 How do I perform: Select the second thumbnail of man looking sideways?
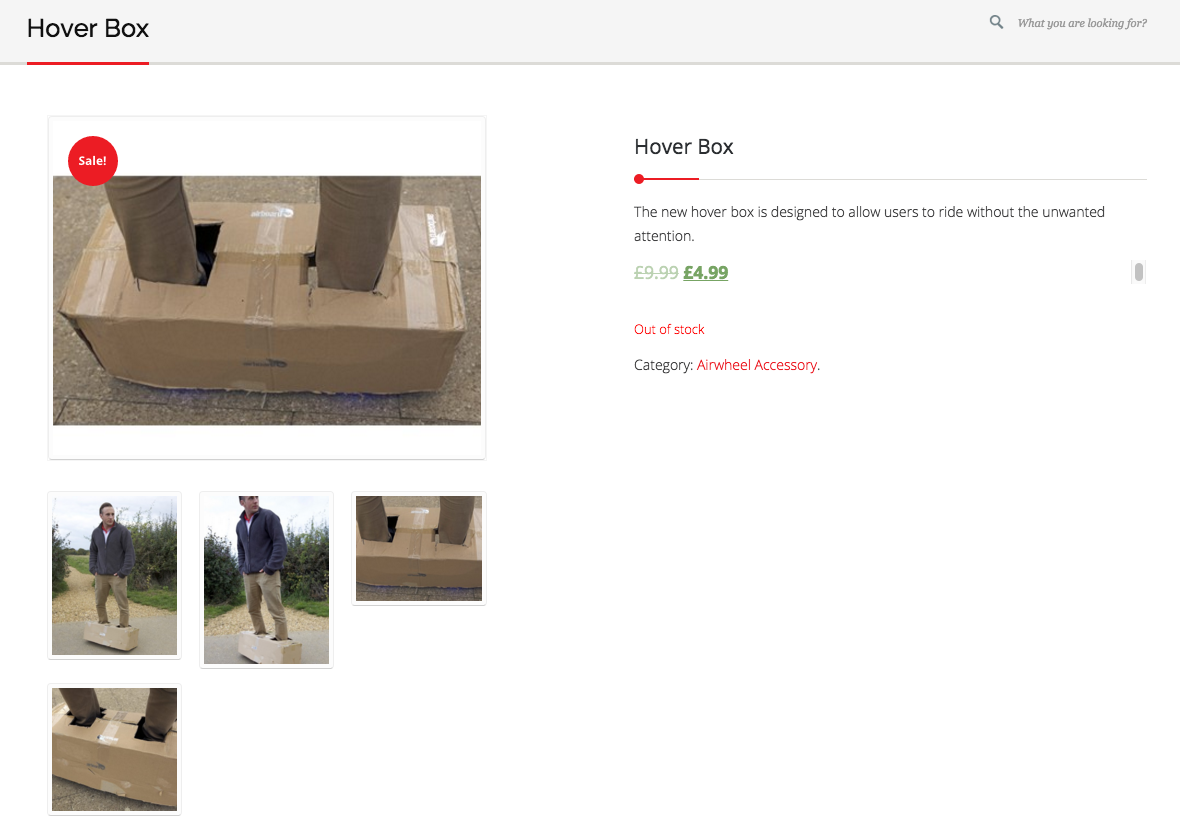pyautogui.click(x=266, y=579)
